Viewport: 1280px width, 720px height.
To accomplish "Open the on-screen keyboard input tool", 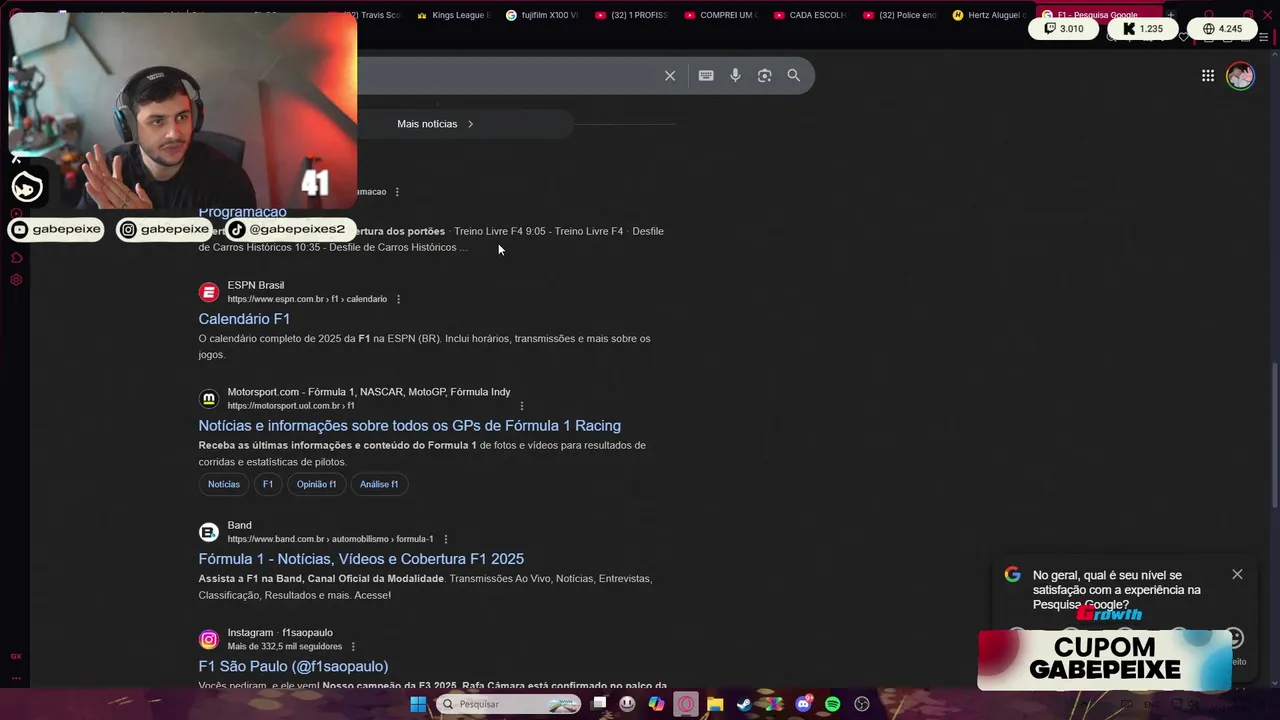I will pos(706,76).
